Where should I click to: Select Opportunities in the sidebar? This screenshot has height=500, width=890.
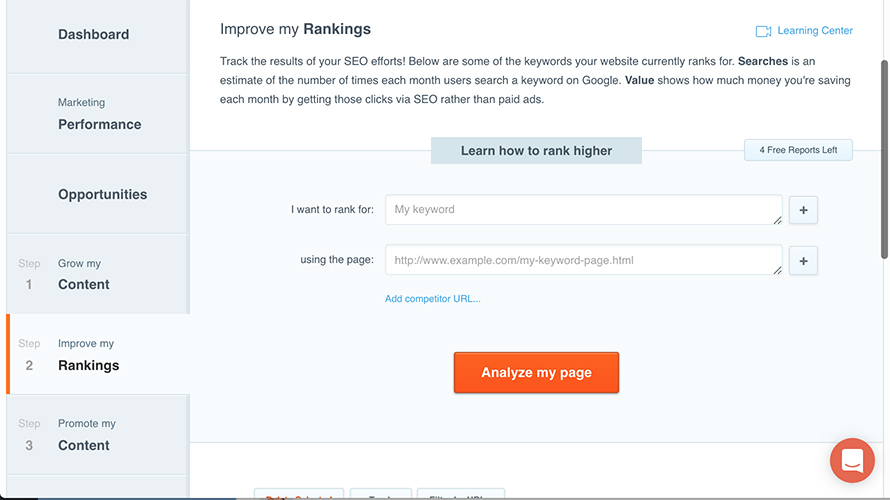[x=102, y=194]
